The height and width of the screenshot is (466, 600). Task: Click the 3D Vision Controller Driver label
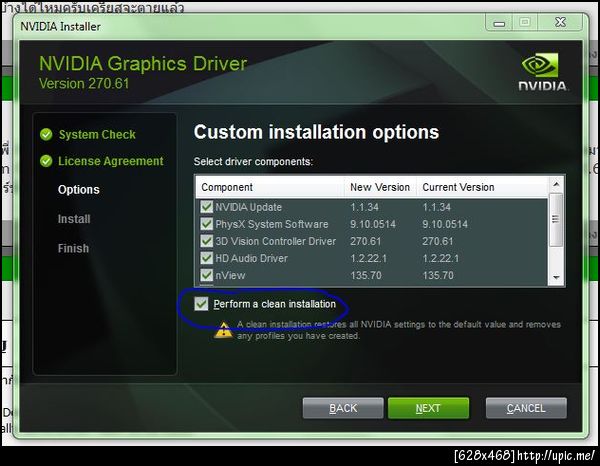pos(276,241)
